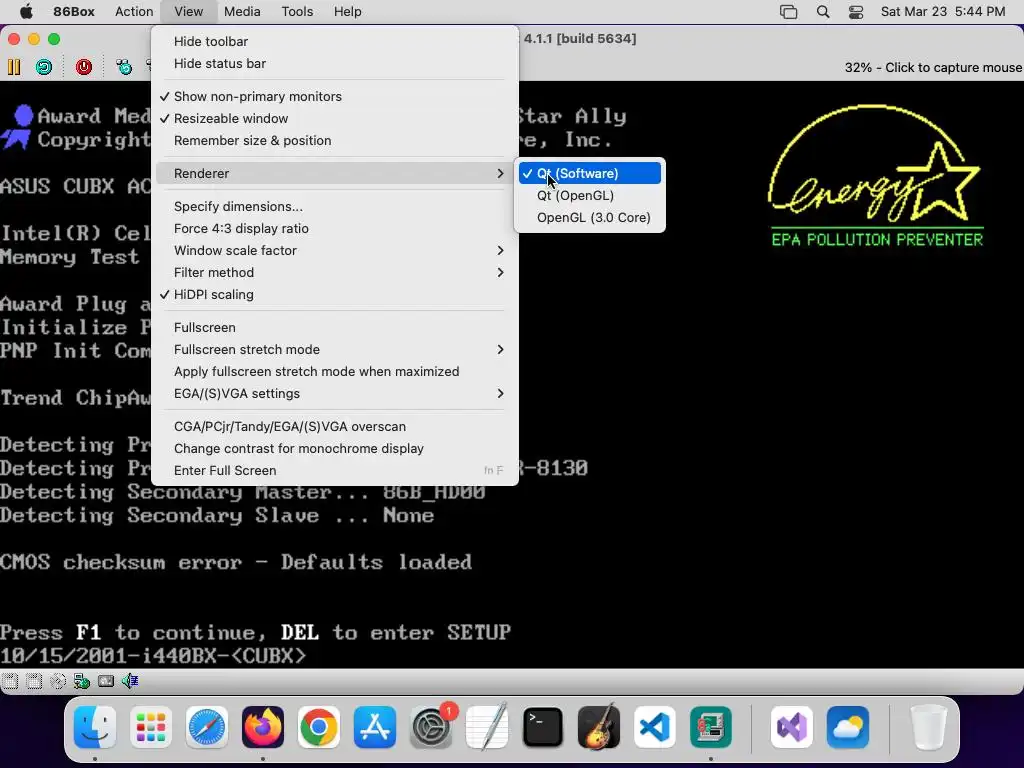This screenshot has height=768, width=1024.
Task: Expand the Fullscreen stretch mode submenu
Action: [x=335, y=349]
